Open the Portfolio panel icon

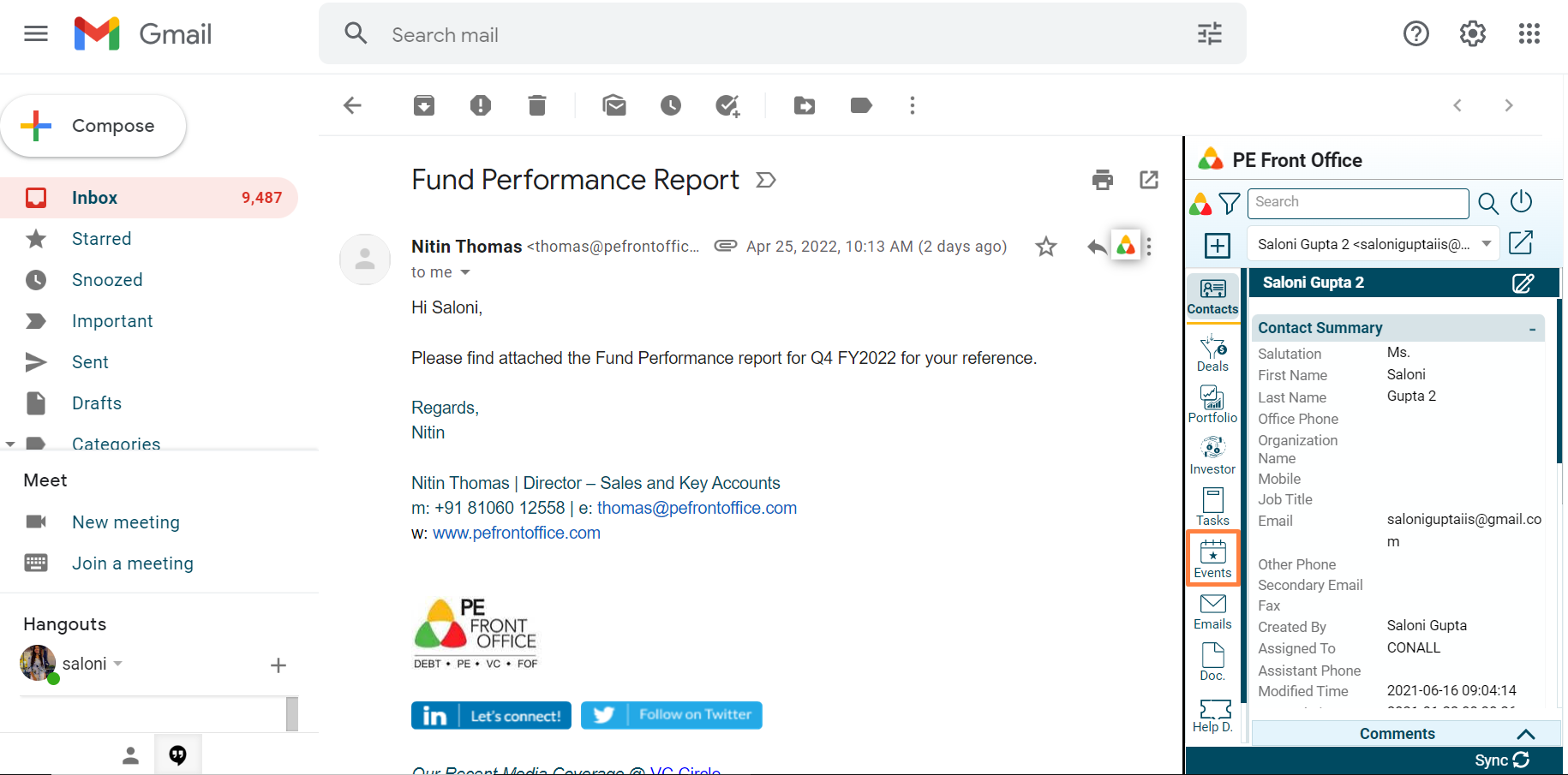pos(1212,404)
